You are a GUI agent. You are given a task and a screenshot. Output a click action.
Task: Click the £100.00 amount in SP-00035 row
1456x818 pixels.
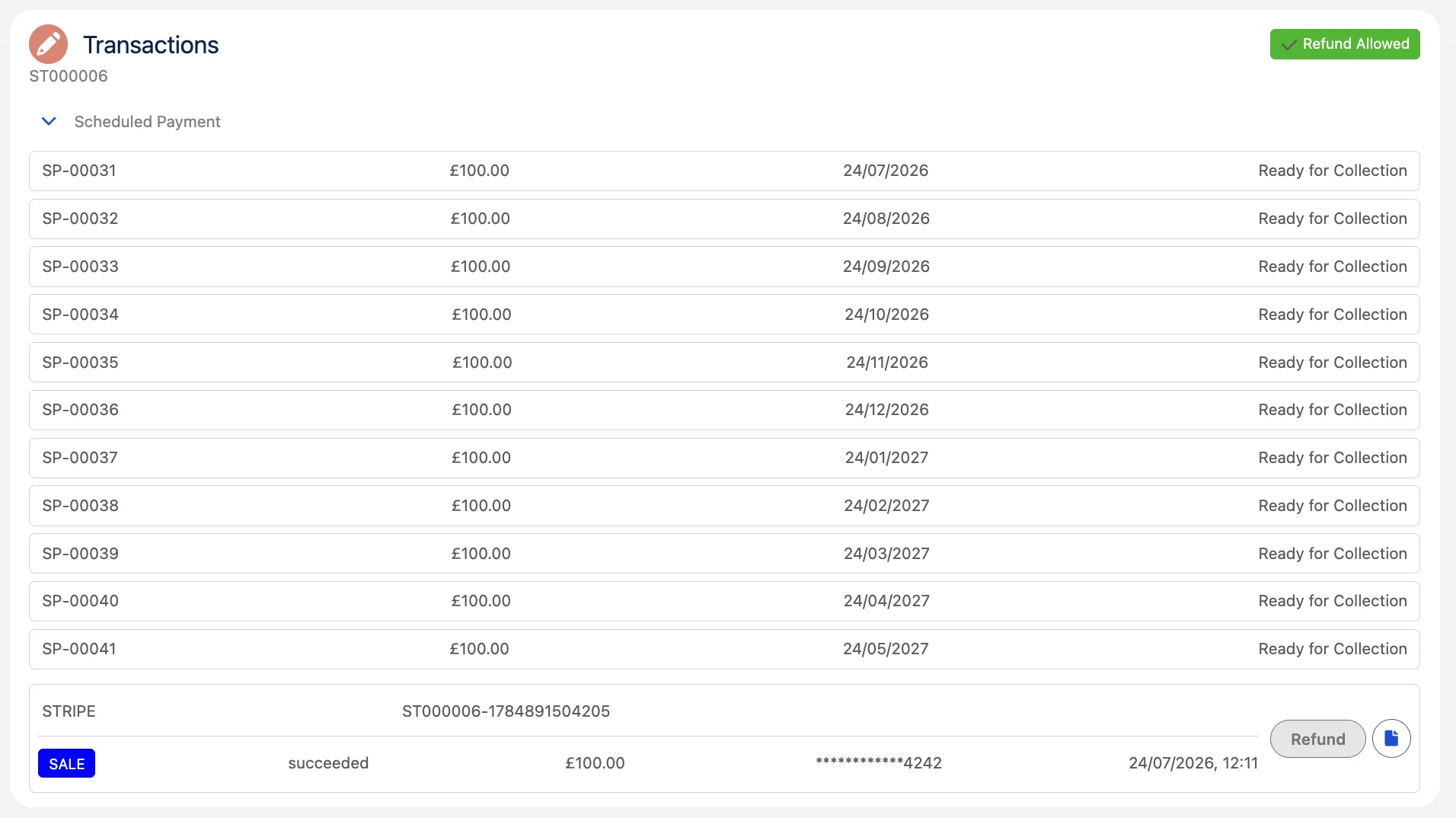(482, 363)
